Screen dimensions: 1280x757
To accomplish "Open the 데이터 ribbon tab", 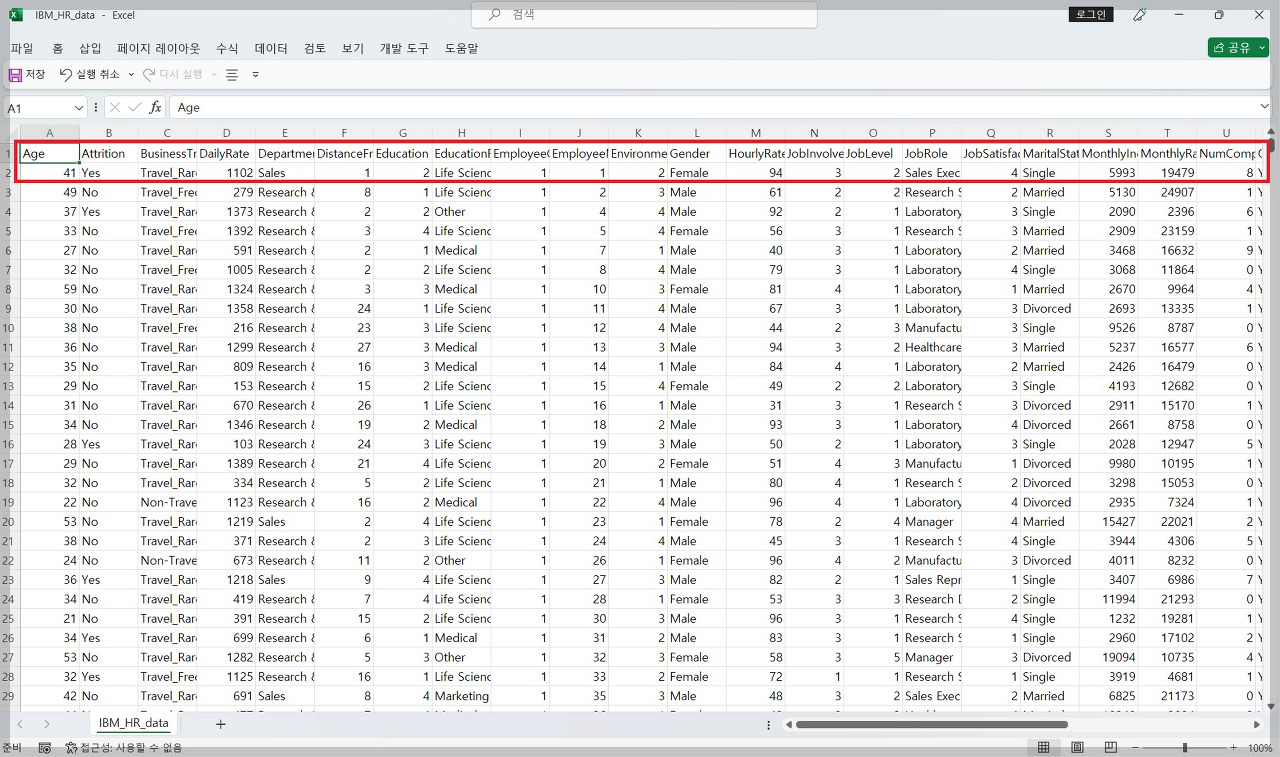I will point(271,48).
